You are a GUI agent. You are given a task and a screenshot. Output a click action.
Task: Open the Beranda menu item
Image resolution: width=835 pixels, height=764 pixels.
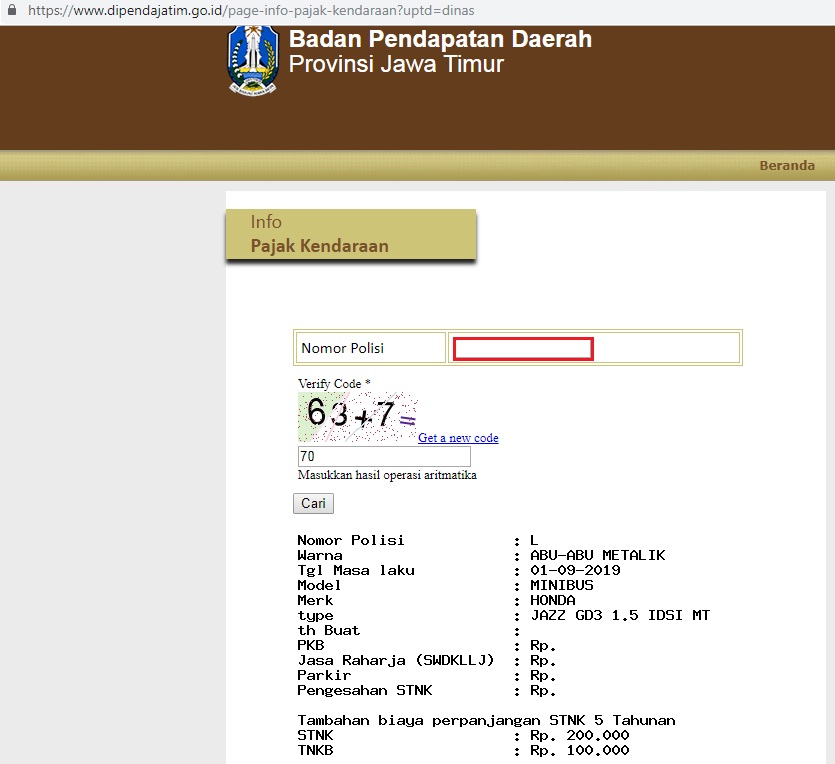pyautogui.click(x=787, y=166)
